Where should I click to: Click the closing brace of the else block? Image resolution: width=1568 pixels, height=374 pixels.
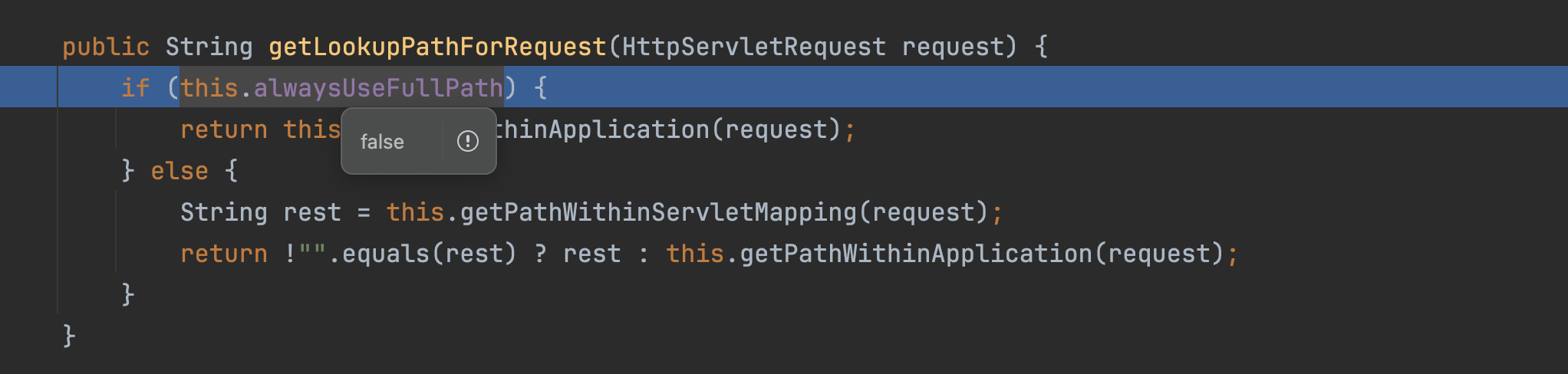(128, 294)
